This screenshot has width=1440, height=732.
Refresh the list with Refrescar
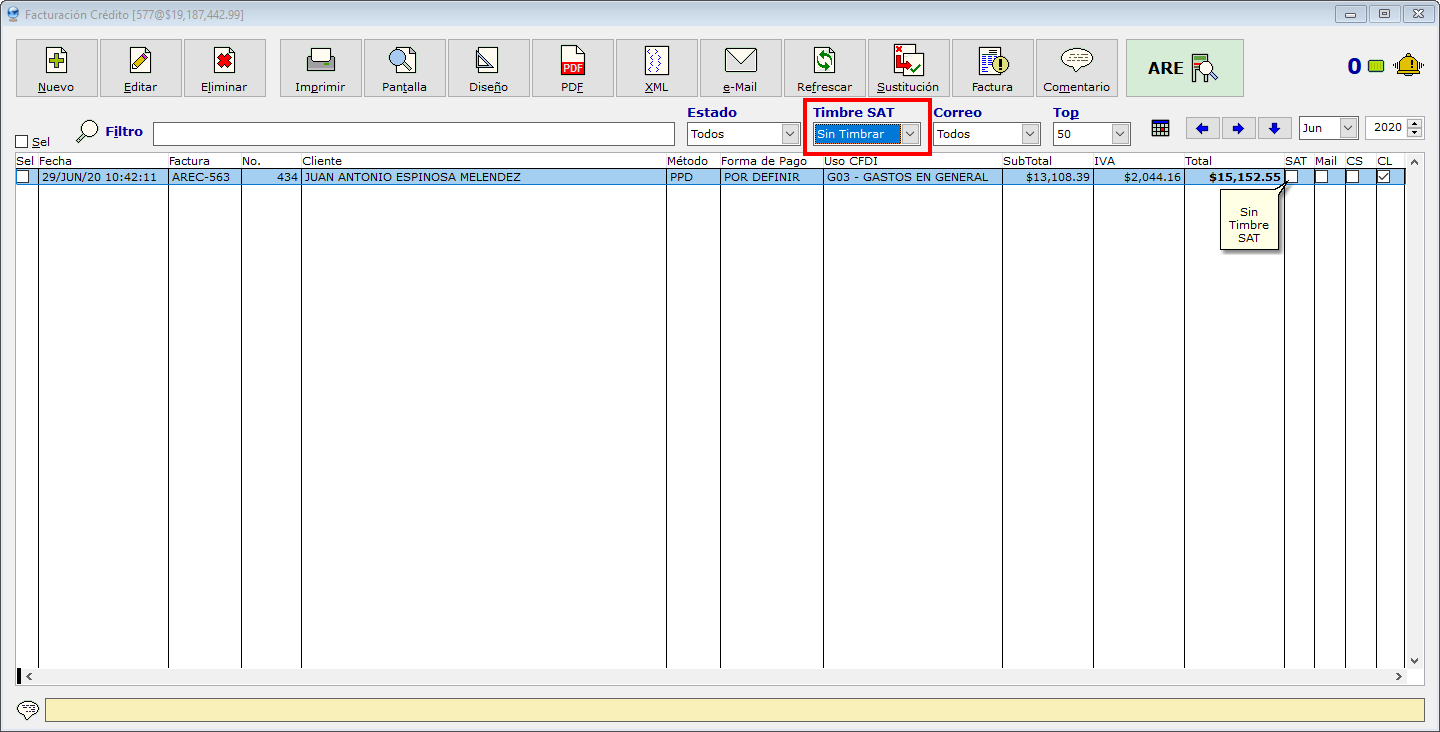(x=824, y=68)
